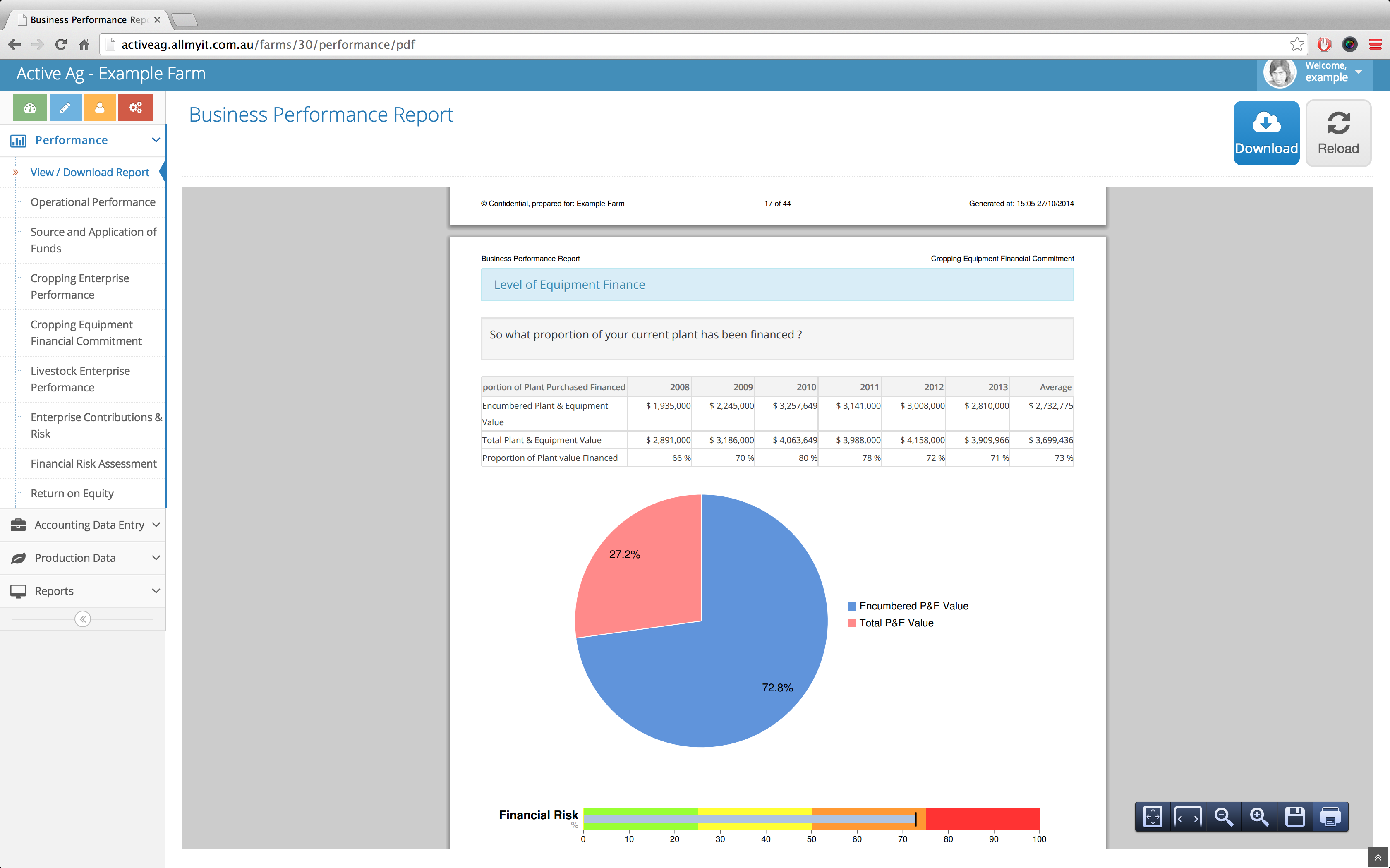Collapse the sidebar with the double-chevron icon
Viewport: 1390px width, 868px height.
[83, 619]
